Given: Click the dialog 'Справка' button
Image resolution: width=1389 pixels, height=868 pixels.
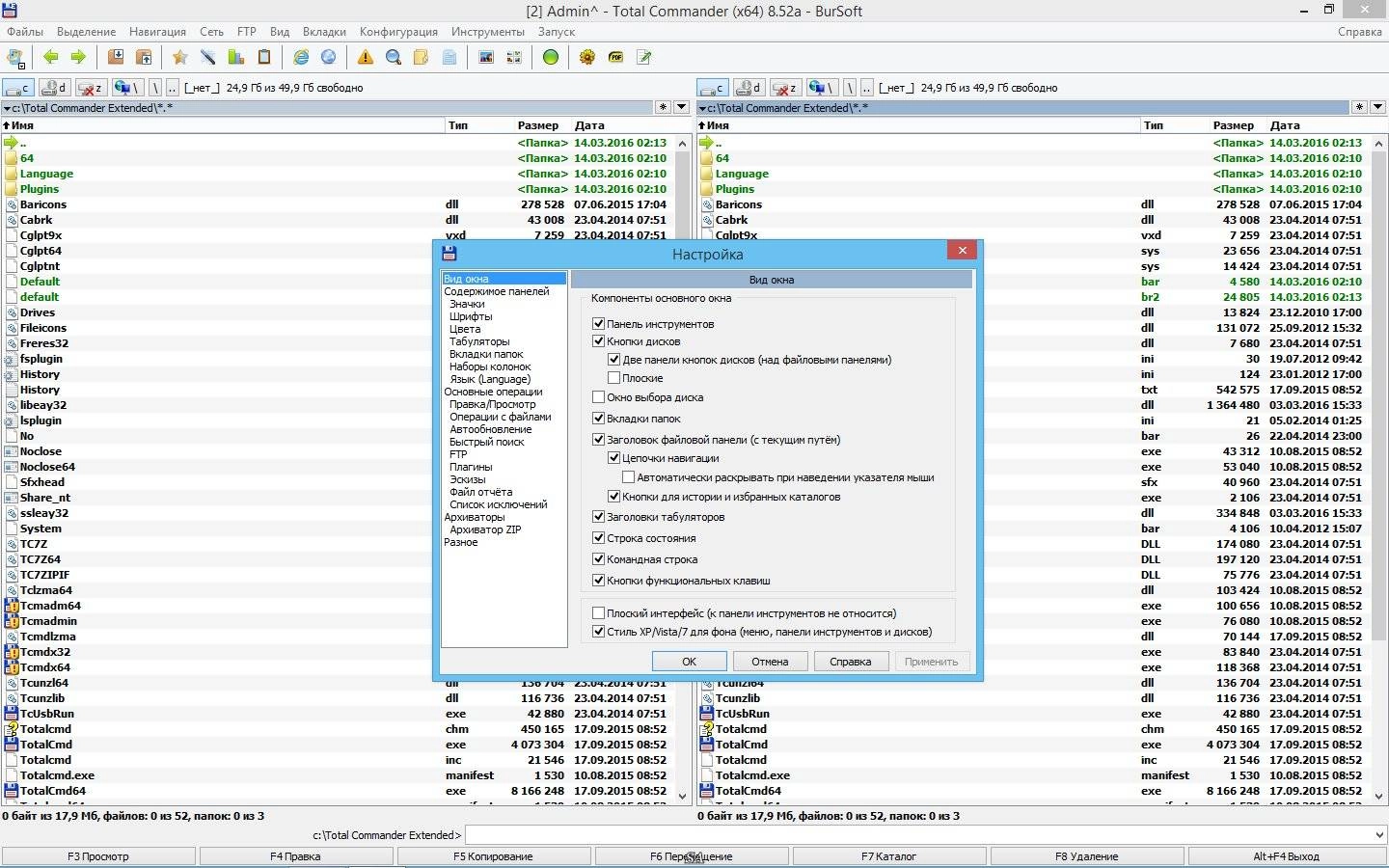Looking at the screenshot, I should (x=851, y=662).
